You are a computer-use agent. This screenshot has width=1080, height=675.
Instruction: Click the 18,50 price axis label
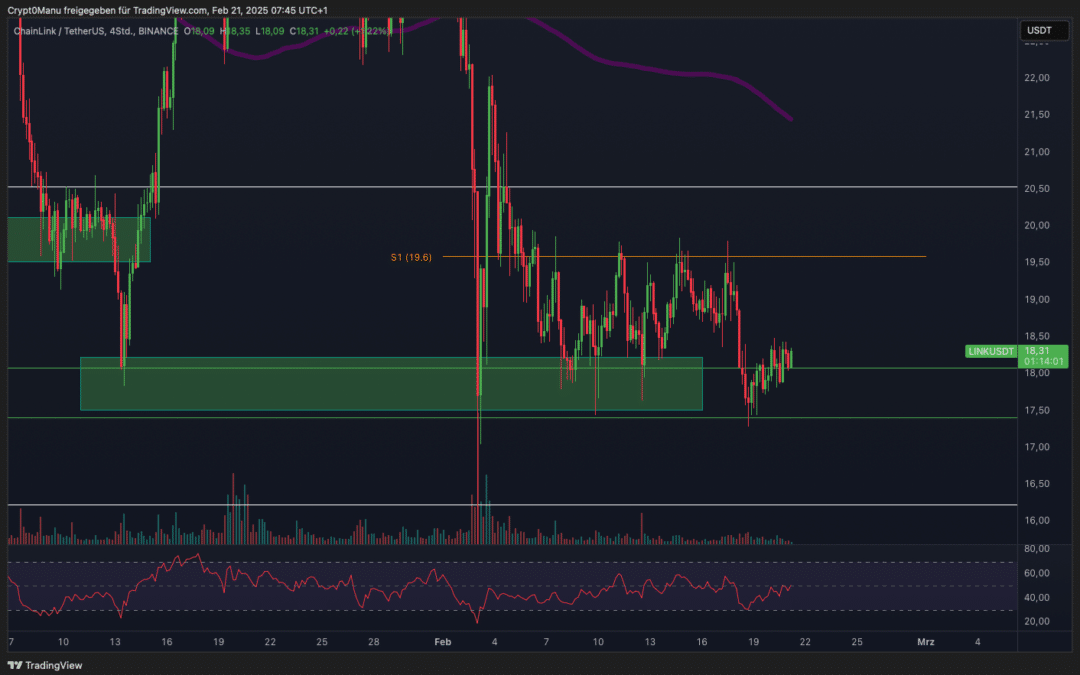coord(1037,336)
